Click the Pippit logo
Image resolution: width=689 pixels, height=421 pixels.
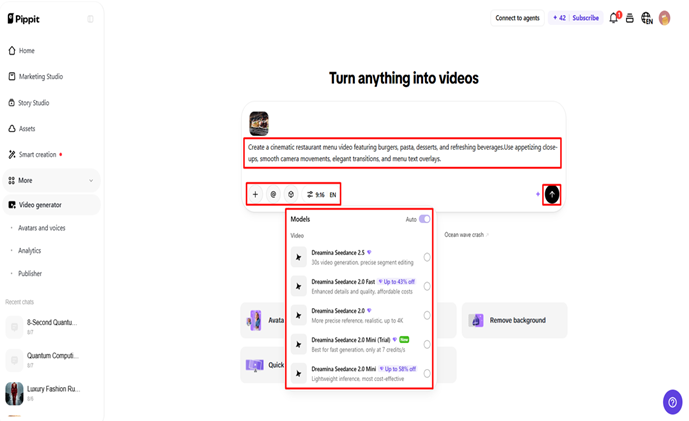point(23,19)
